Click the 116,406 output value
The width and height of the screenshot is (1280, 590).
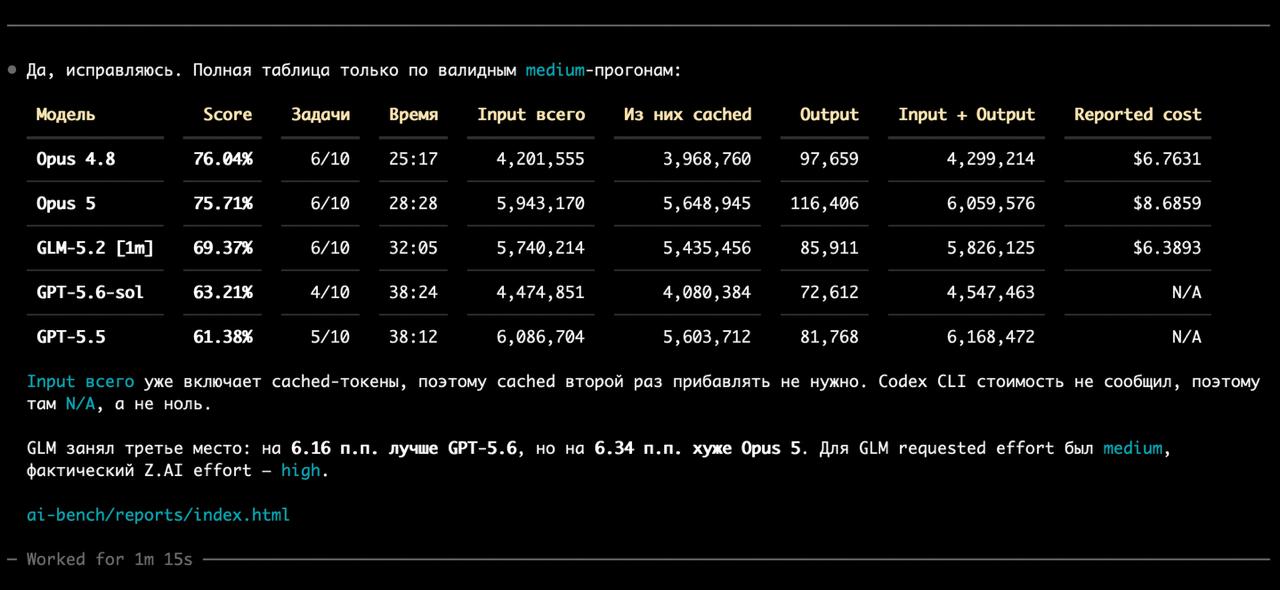[825, 203]
